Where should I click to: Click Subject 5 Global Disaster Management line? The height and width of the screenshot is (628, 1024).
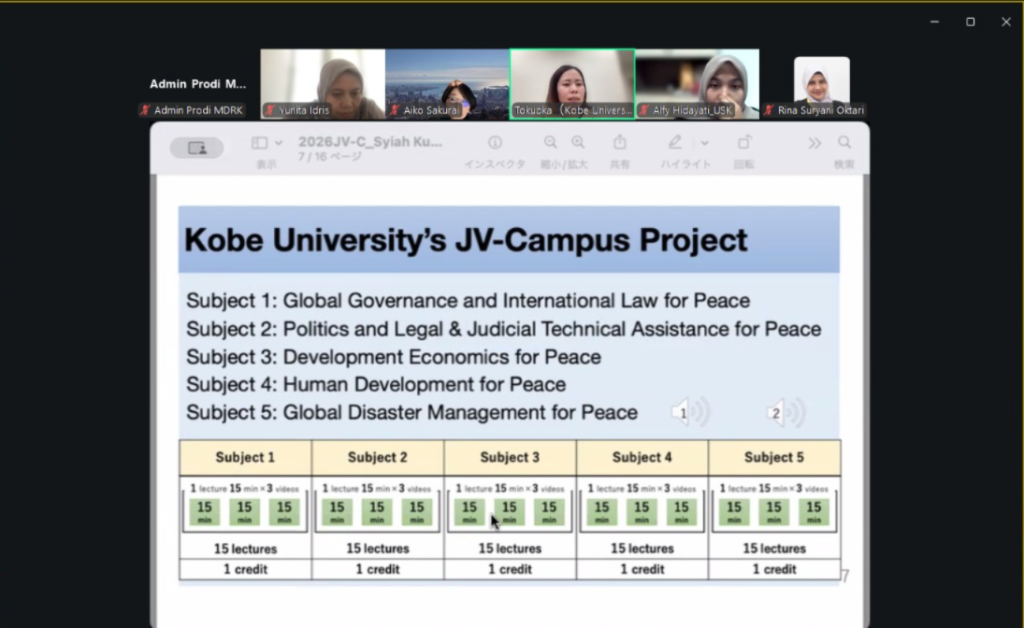click(411, 412)
